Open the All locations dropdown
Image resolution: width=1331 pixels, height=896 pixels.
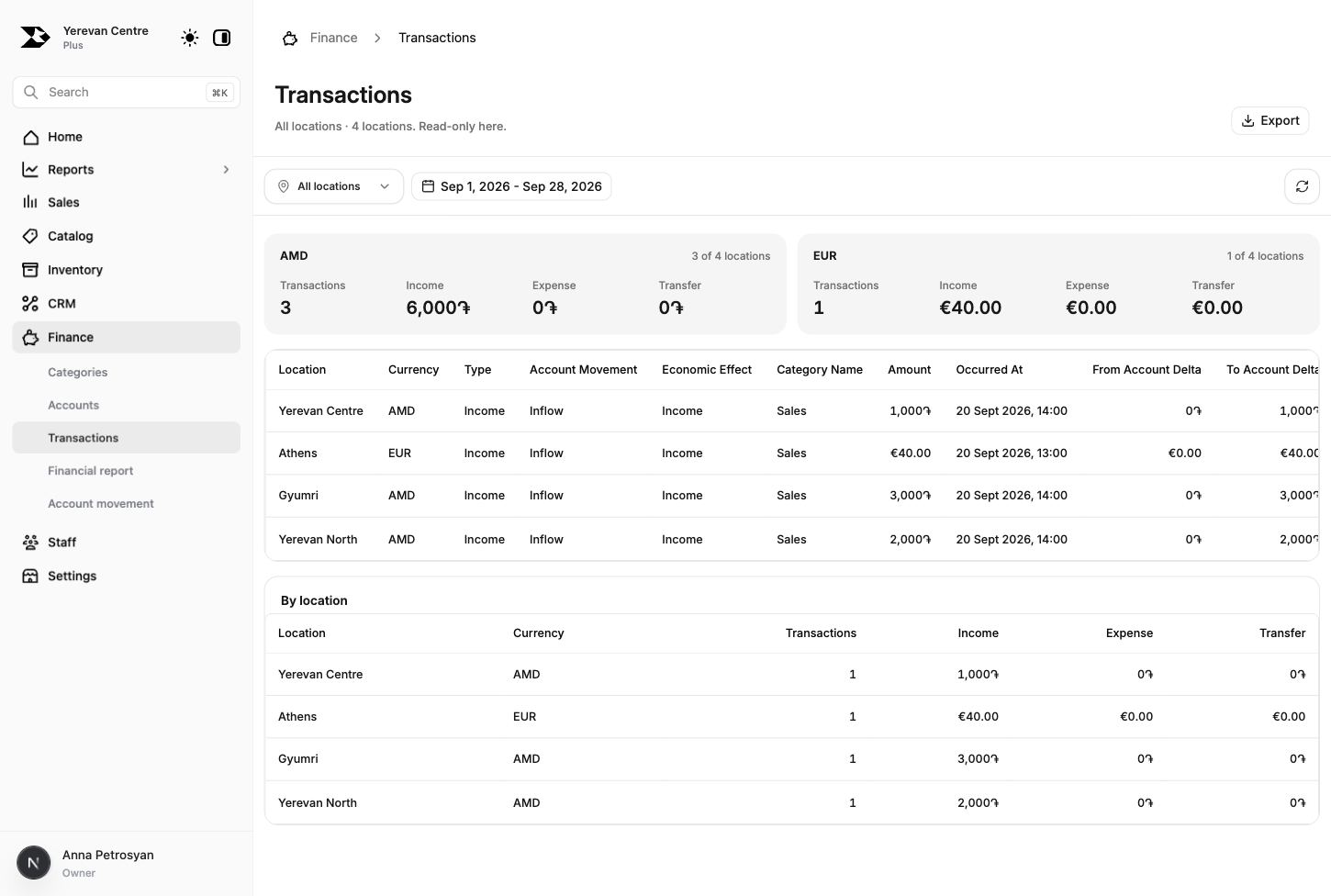[334, 186]
